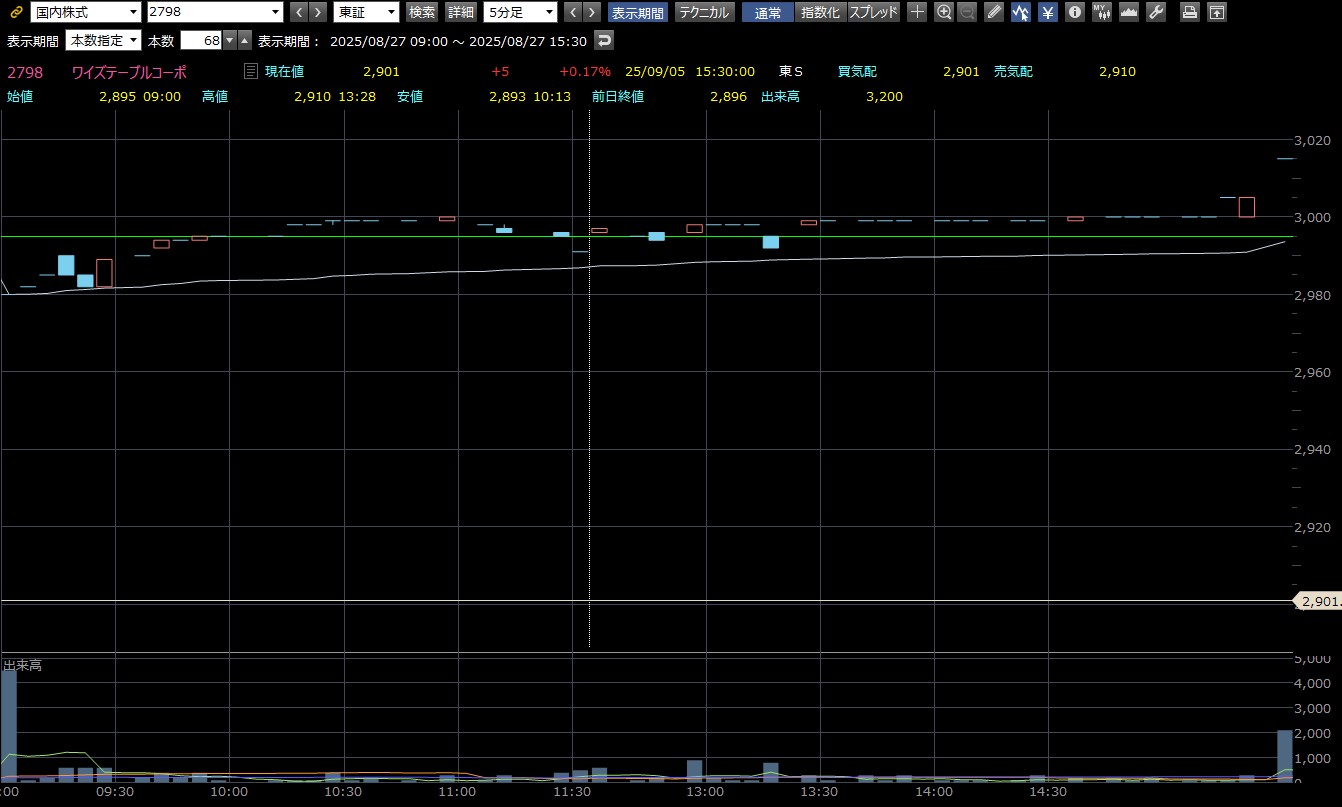
Task: Click the 始値 opening value 2,895
Action: (x=117, y=97)
